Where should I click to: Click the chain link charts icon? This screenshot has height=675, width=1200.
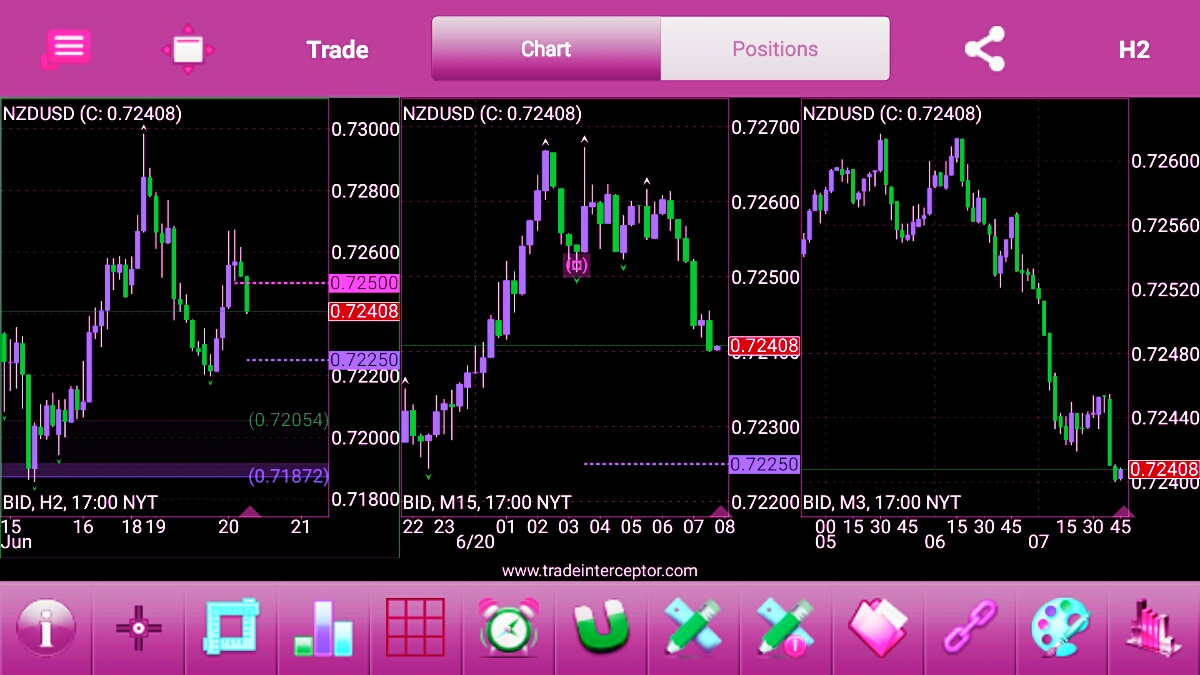(970, 629)
